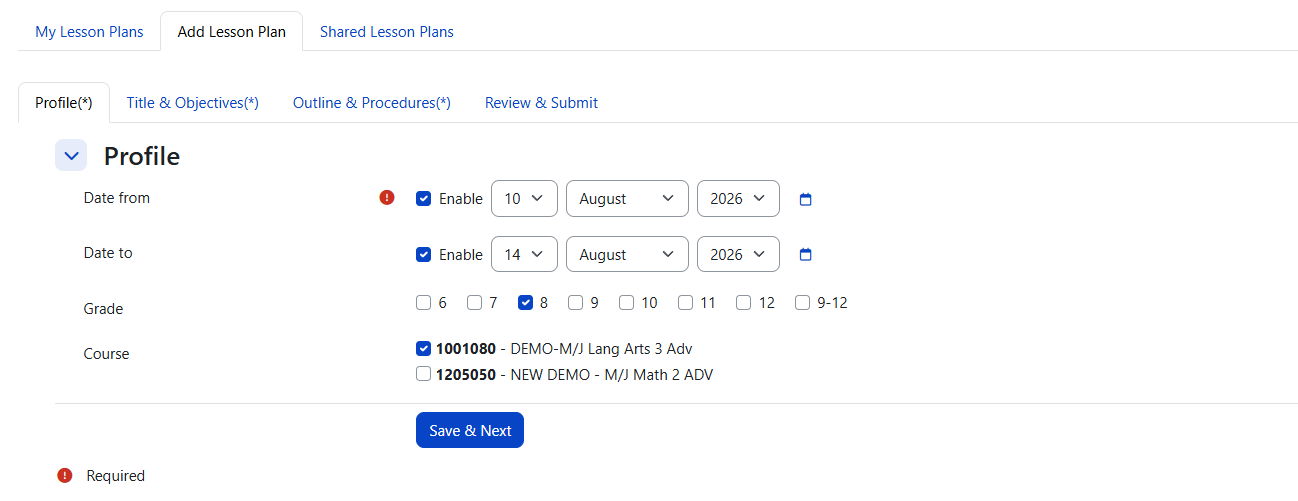Collapse the Profile section chevron
Viewport: 1298px width, 501px height.
click(x=71, y=156)
